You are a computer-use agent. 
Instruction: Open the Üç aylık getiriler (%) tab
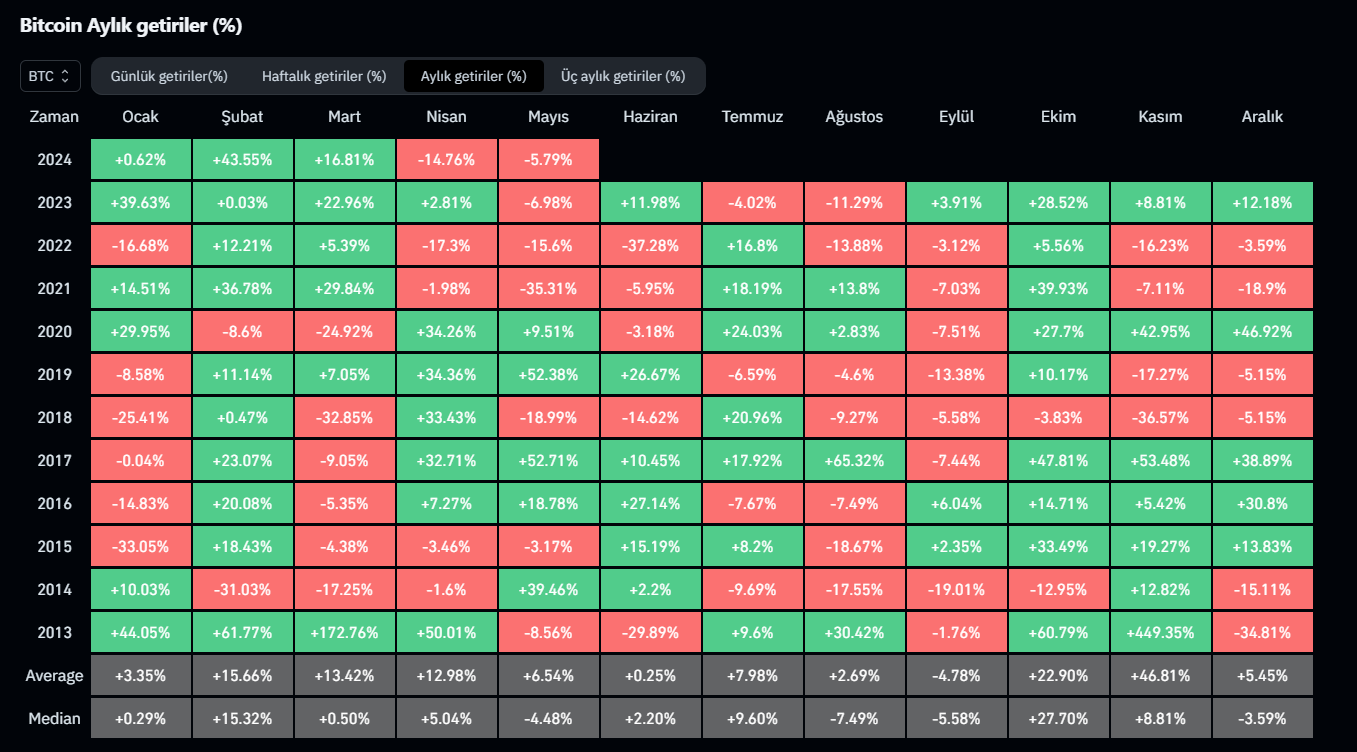[623, 76]
